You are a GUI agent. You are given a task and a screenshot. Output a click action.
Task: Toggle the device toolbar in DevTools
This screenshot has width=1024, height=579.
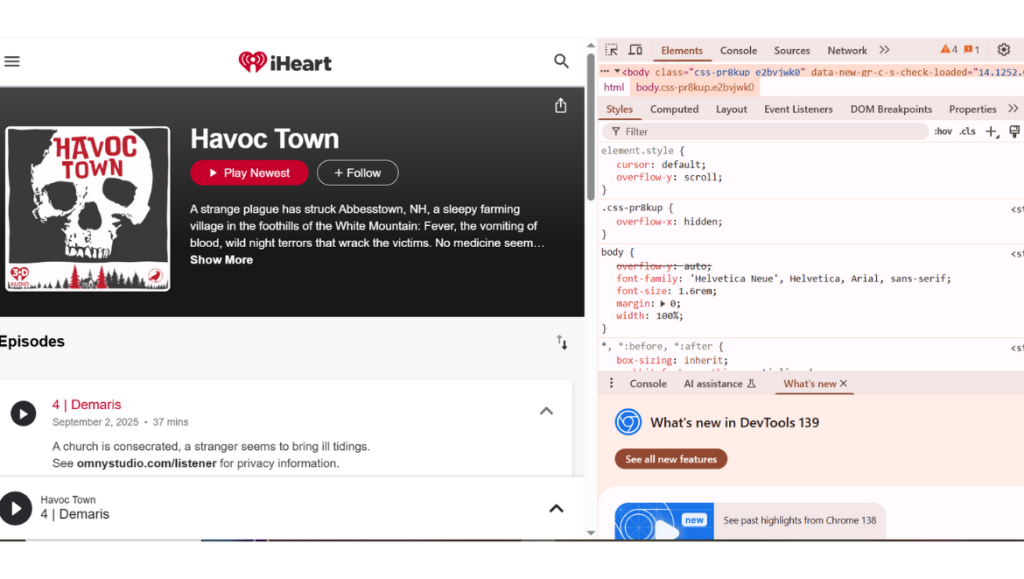point(635,50)
